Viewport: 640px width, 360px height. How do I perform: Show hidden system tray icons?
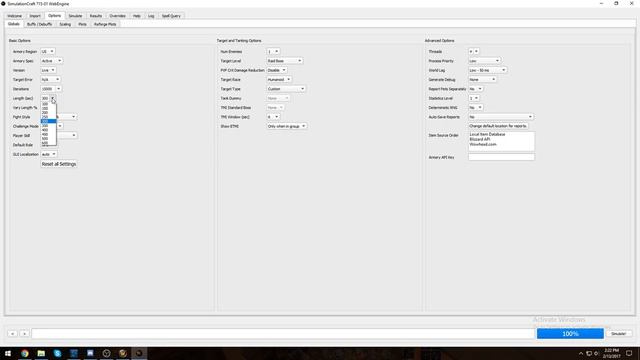click(581, 353)
